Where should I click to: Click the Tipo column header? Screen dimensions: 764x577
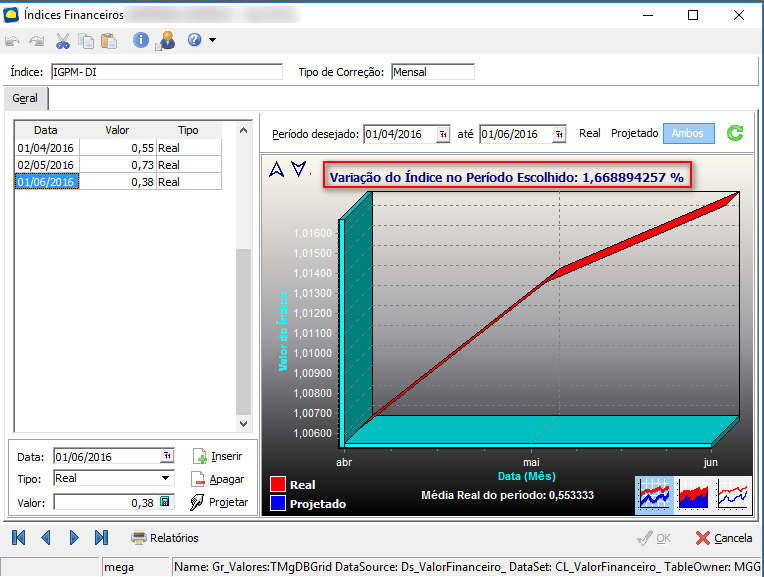188,130
